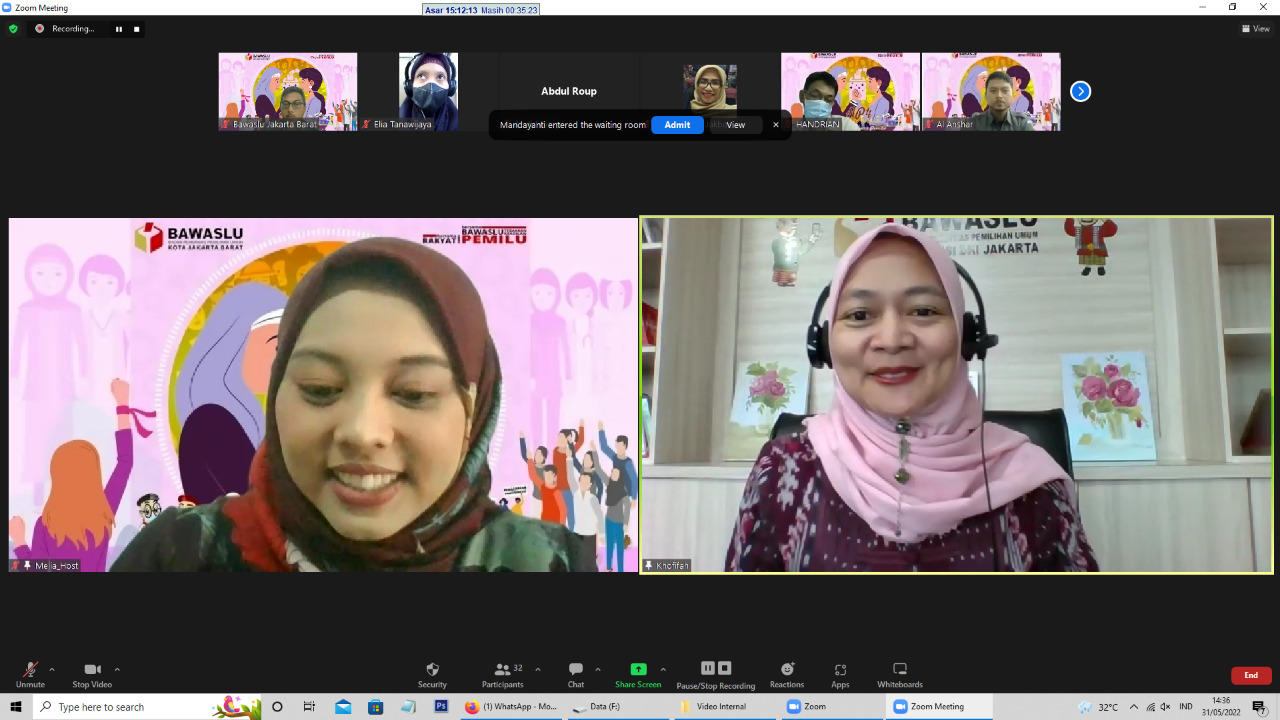Screen dimensions: 1280x720
Task: Show next participants with the right arrow
Action: (1080, 91)
